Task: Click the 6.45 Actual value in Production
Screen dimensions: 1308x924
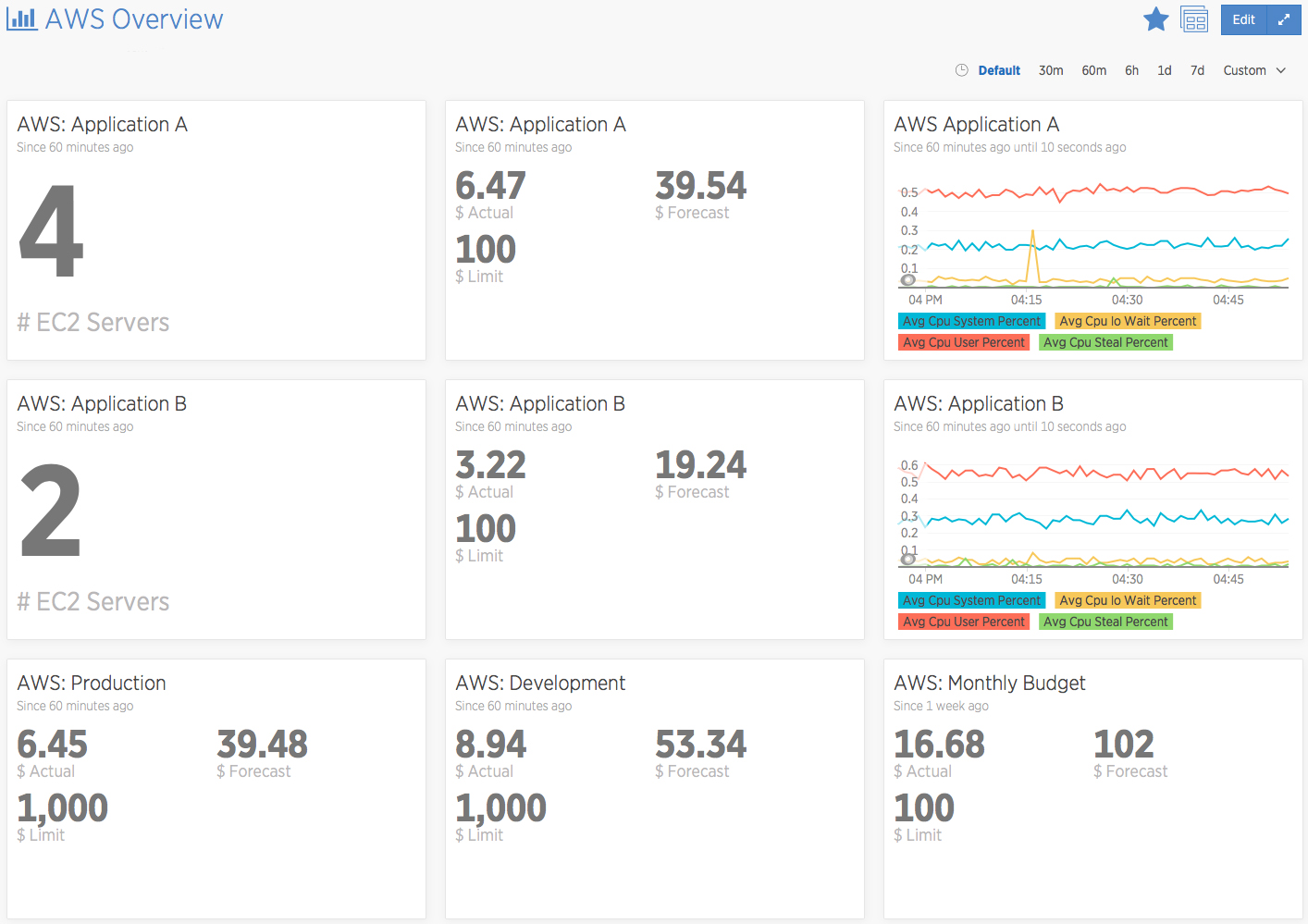Action: [x=52, y=745]
